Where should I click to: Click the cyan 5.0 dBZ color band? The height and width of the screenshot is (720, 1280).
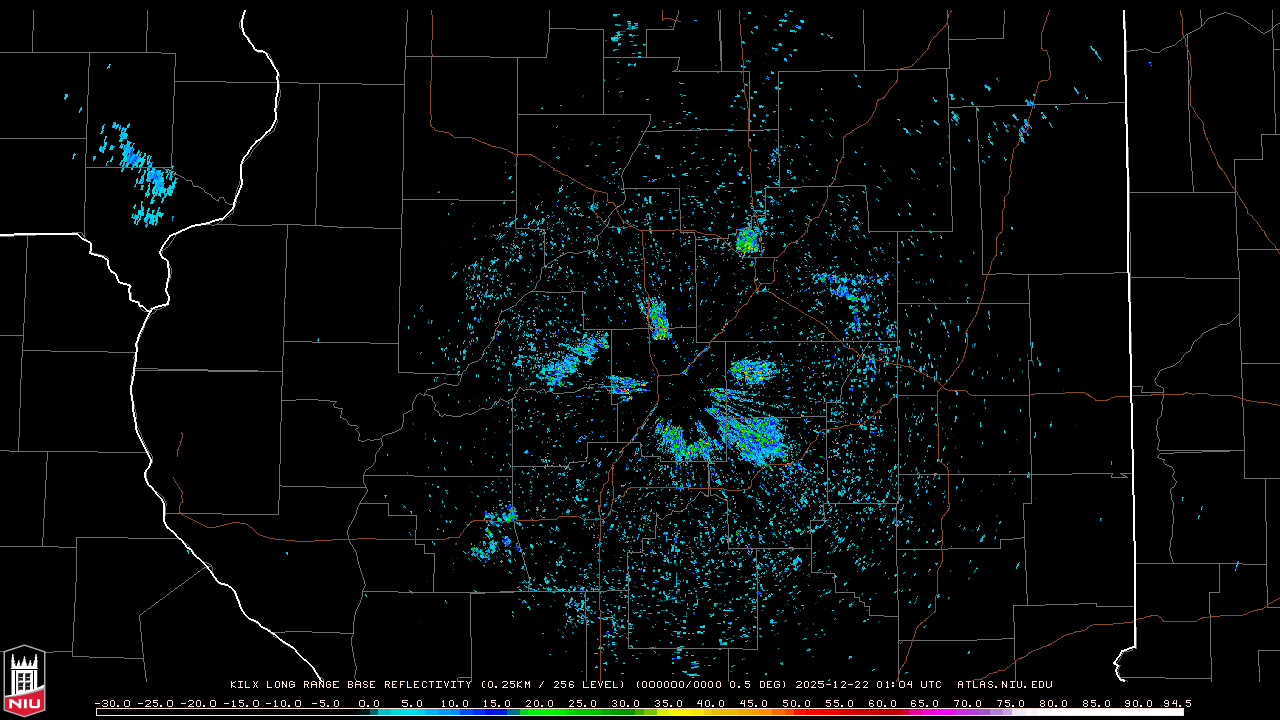pyautogui.click(x=412, y=712)
